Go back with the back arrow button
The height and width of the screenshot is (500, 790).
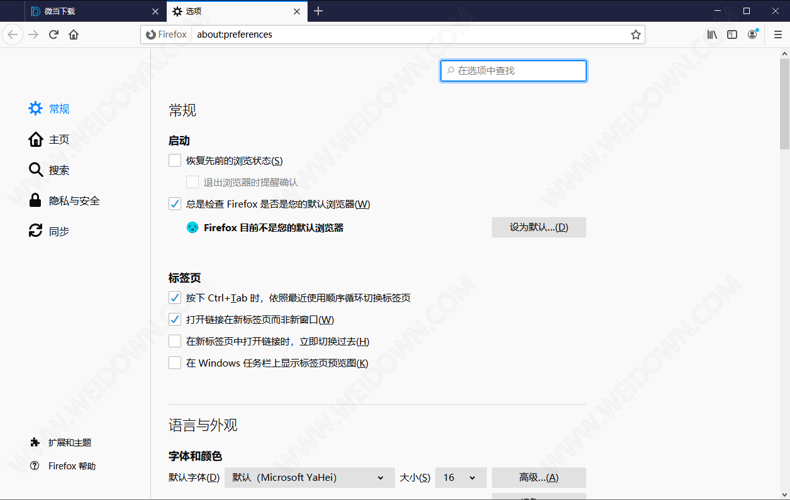[13, 35]
